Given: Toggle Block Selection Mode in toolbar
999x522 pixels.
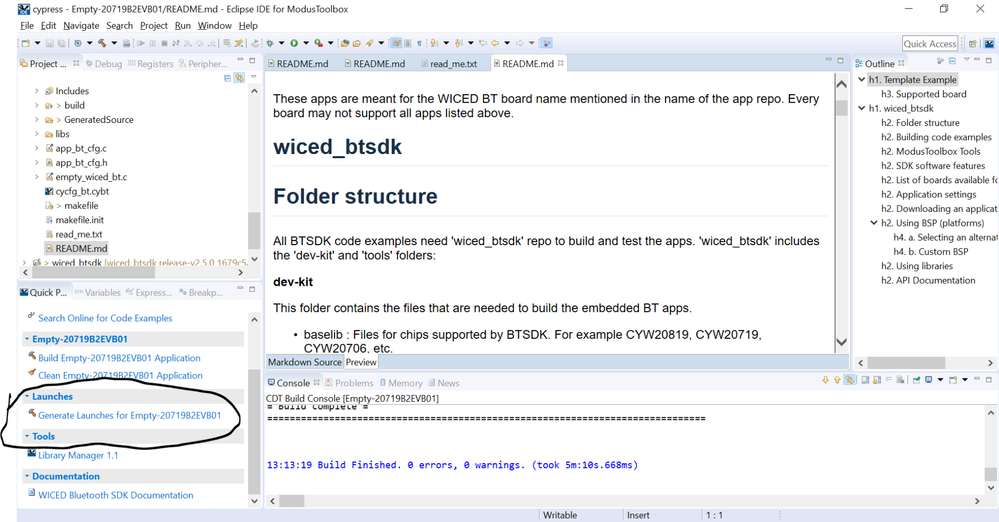Looking at the screenshot, I should (408, 43).
